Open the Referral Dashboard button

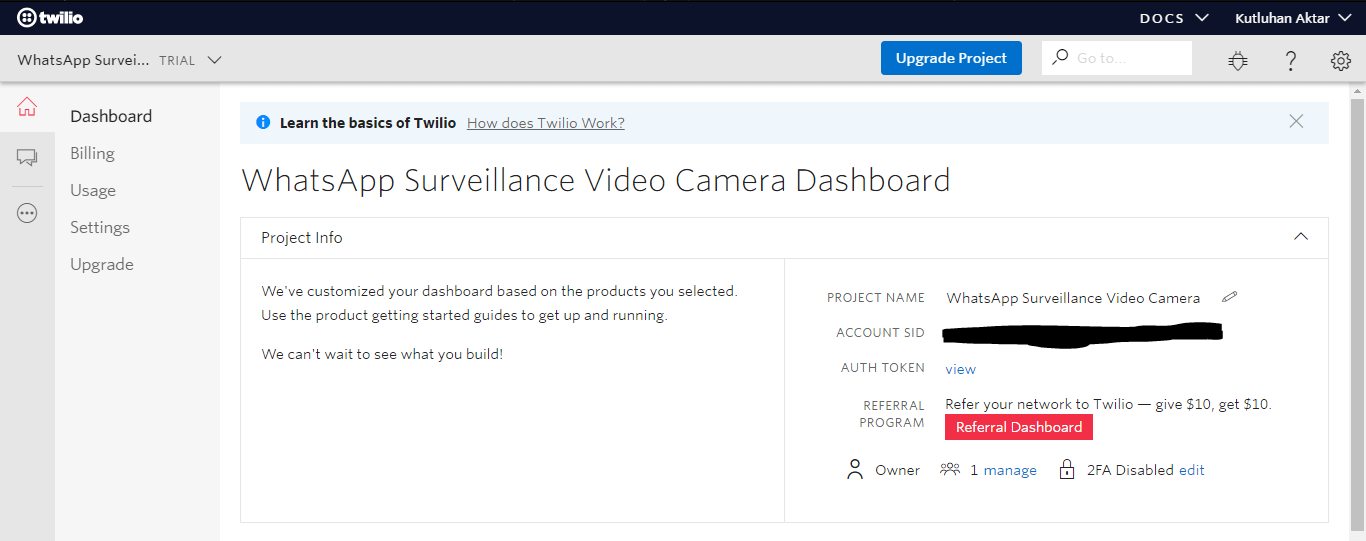tap(1018, 427)
